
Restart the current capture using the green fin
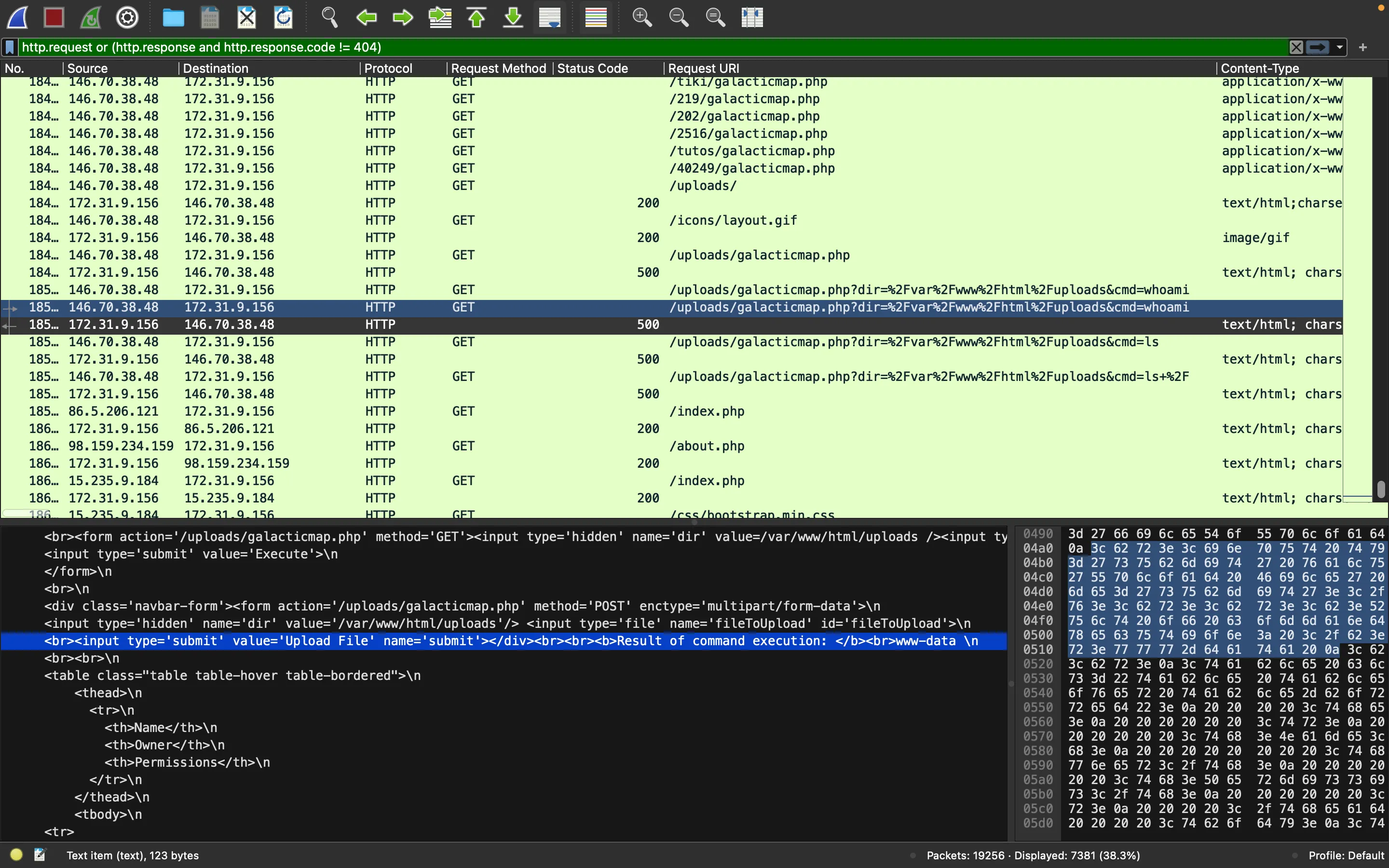tap(91, 17)
